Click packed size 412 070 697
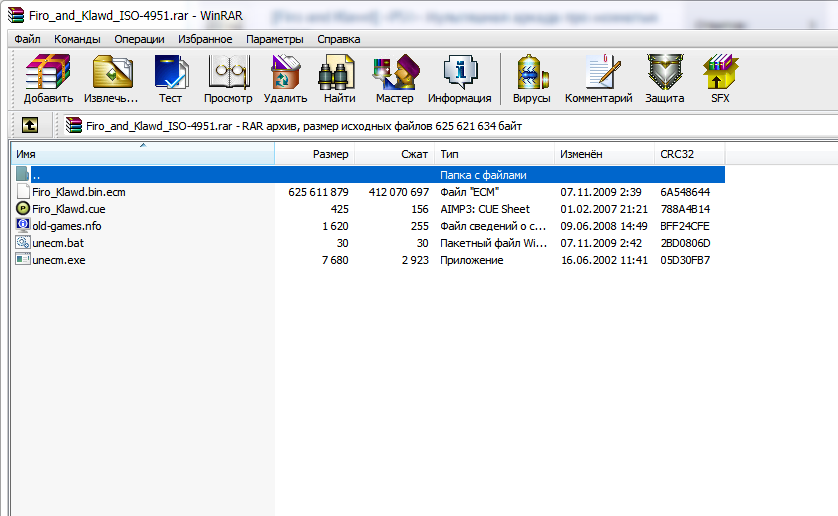This screenshot has height=516, width=838. [x=399, y=192]
